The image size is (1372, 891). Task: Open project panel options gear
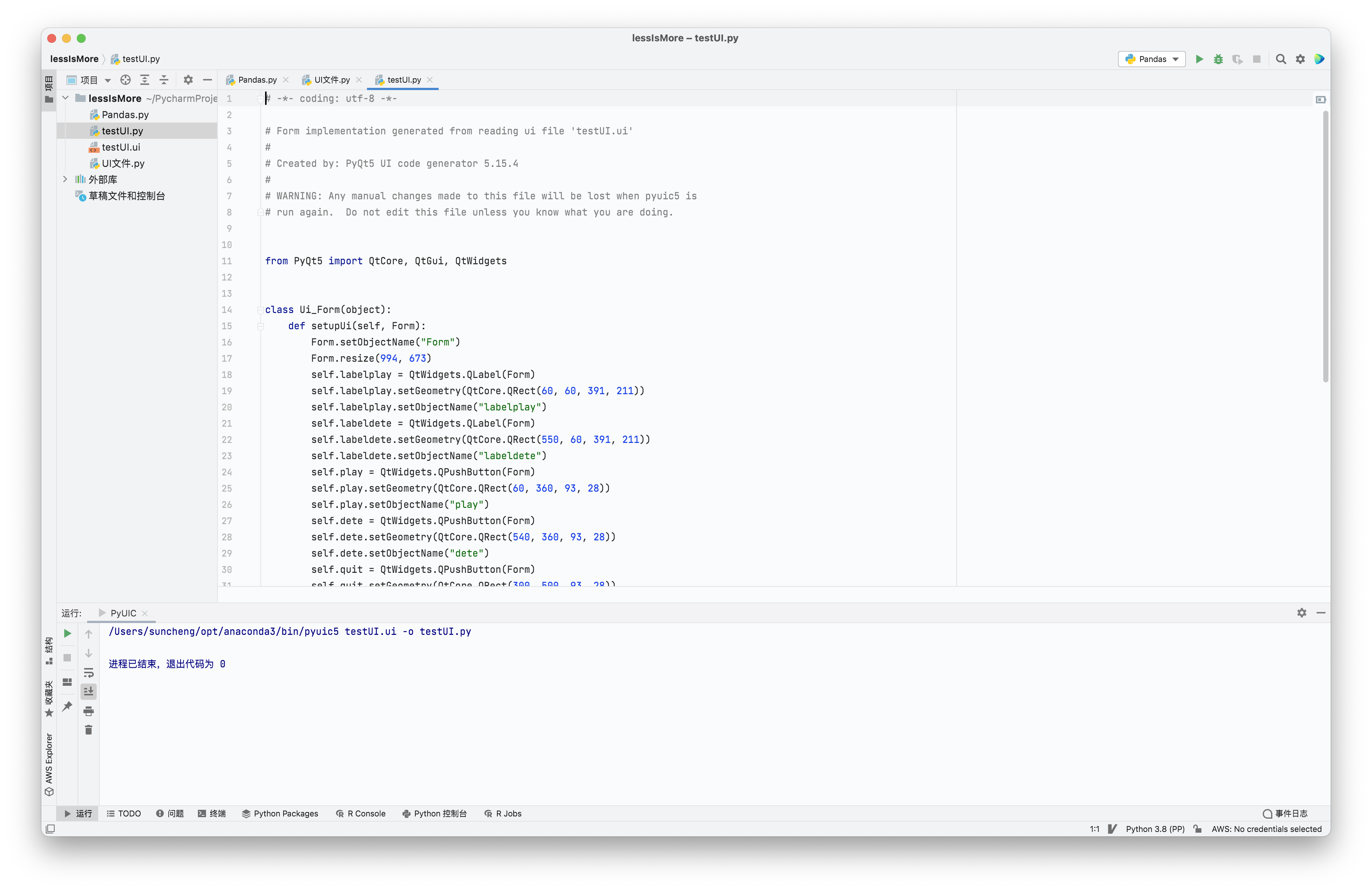188,79
